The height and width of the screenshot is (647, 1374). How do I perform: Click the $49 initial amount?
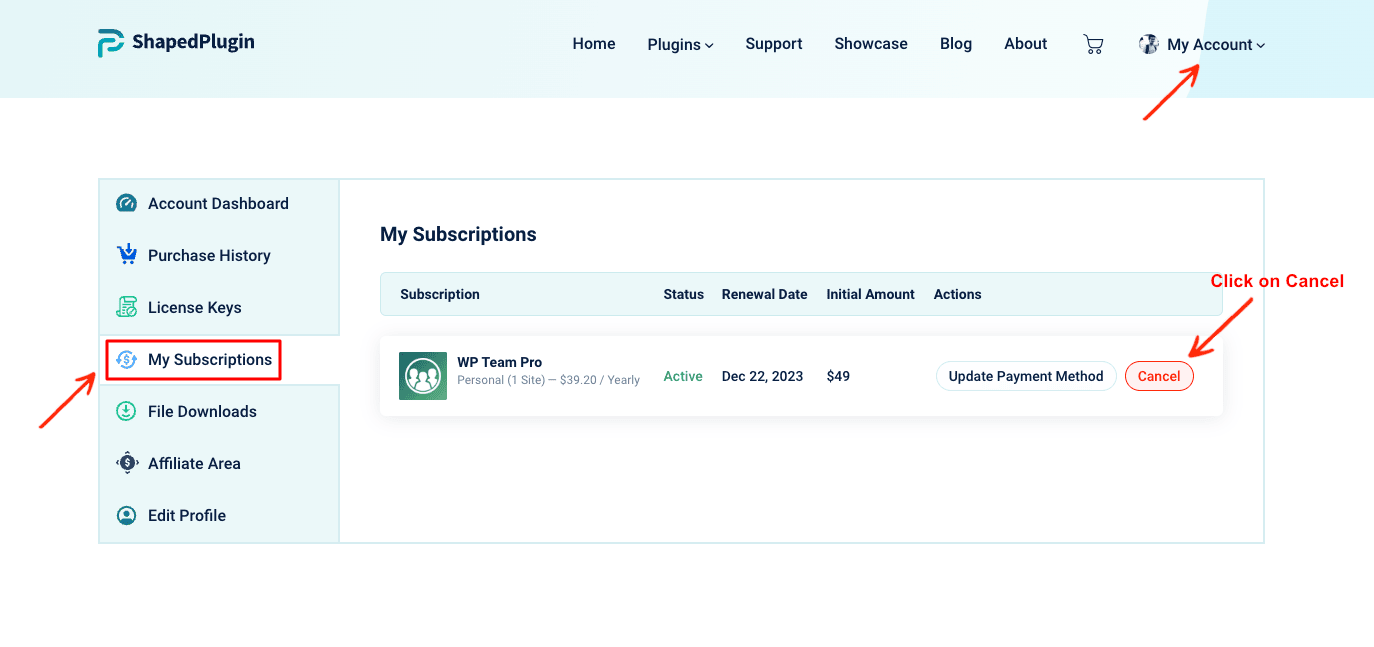tap(838, 376)
